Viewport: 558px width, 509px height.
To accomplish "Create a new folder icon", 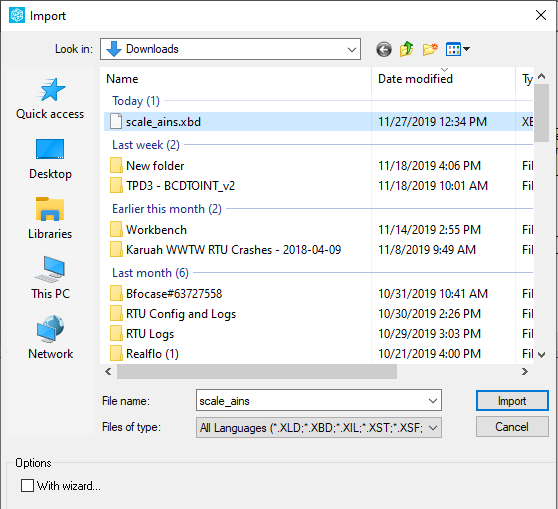I will [430, 49].
